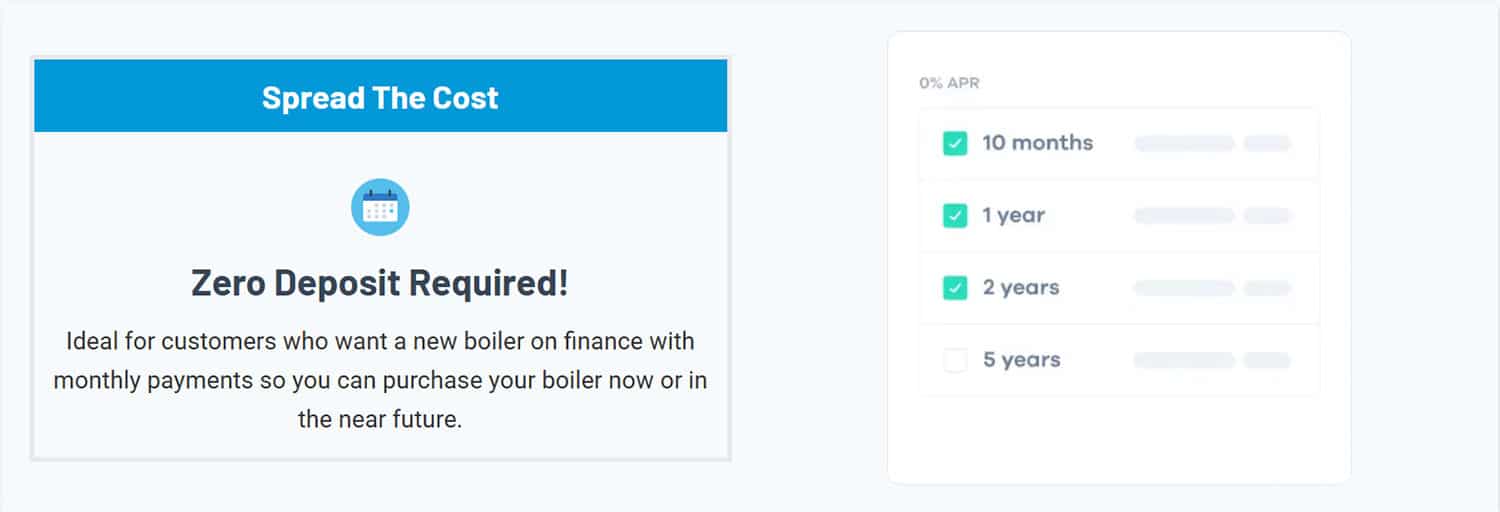Click the long placeholder bar beside 1 year
The image size is (1500, 512).
pyautogui.click(x=1184, y=216)
